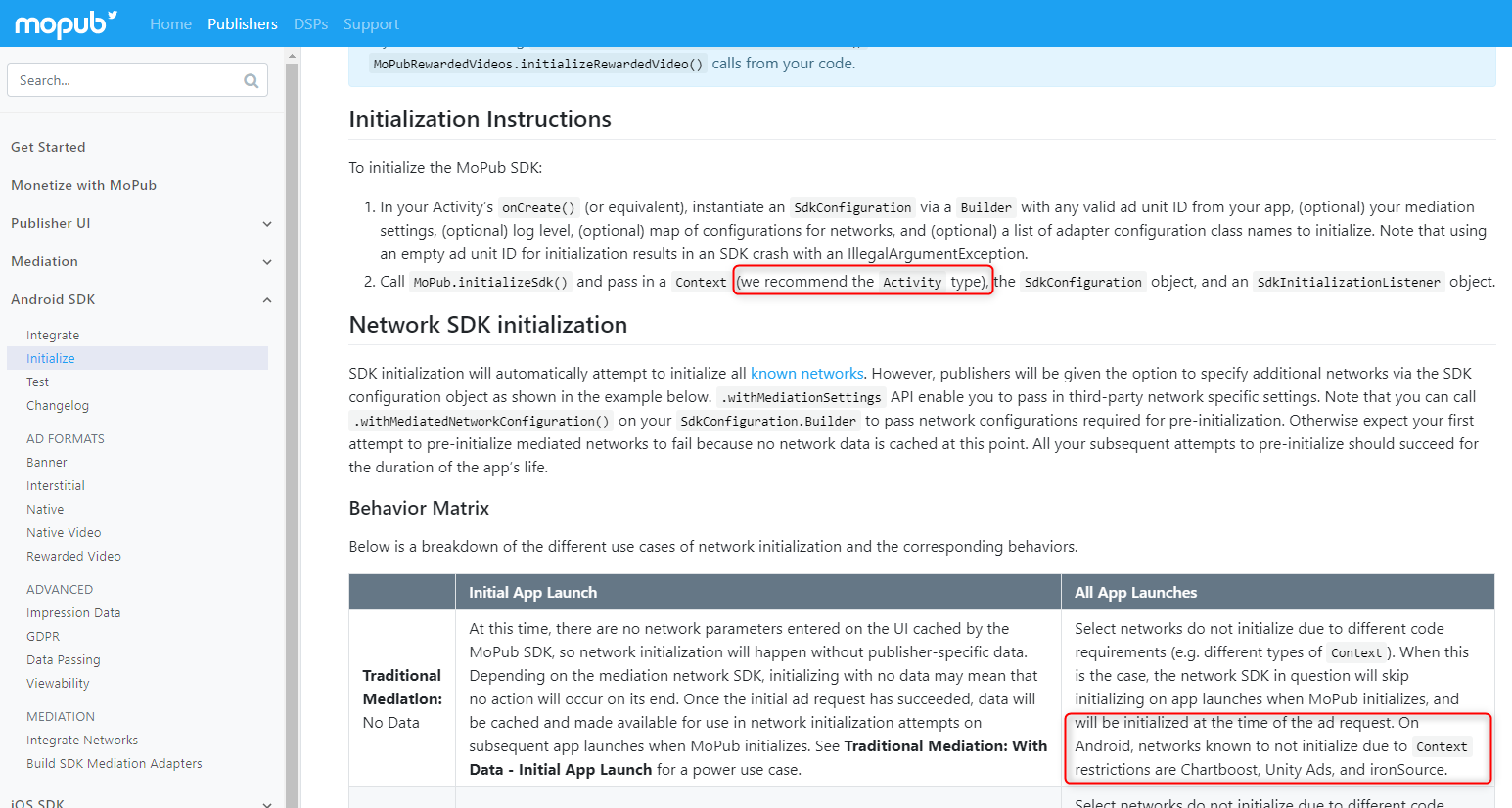Open Get Started section
This screenshot has width=1512, height=808.
tap(48, 147)
